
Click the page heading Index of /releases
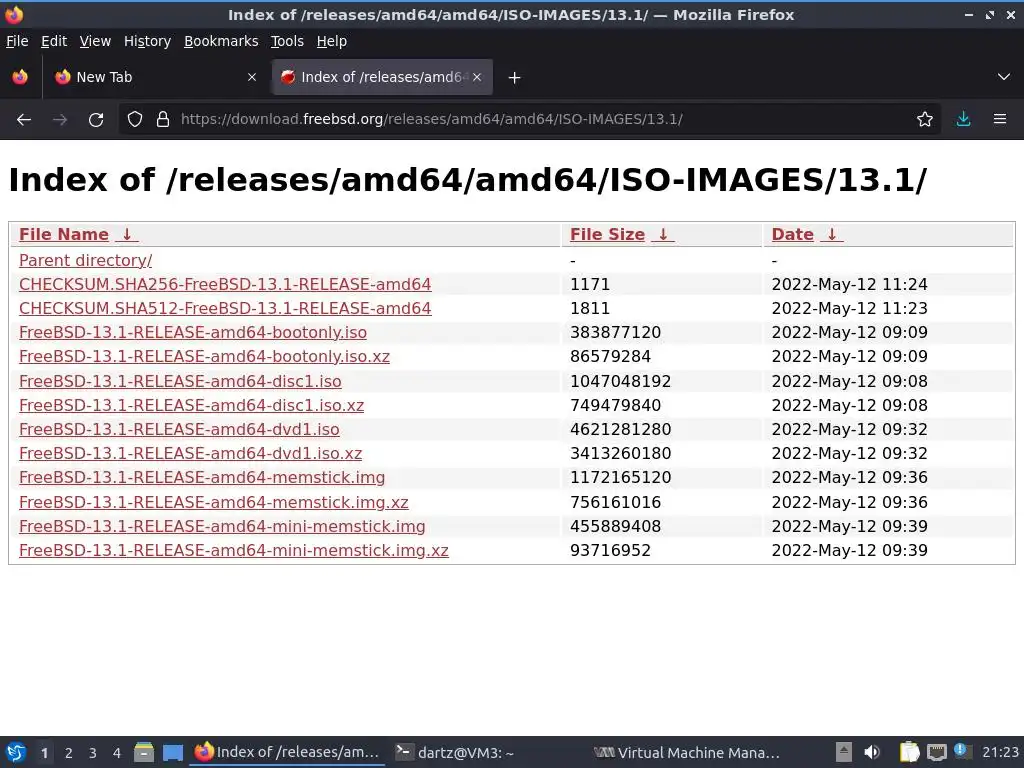(468, 180)
